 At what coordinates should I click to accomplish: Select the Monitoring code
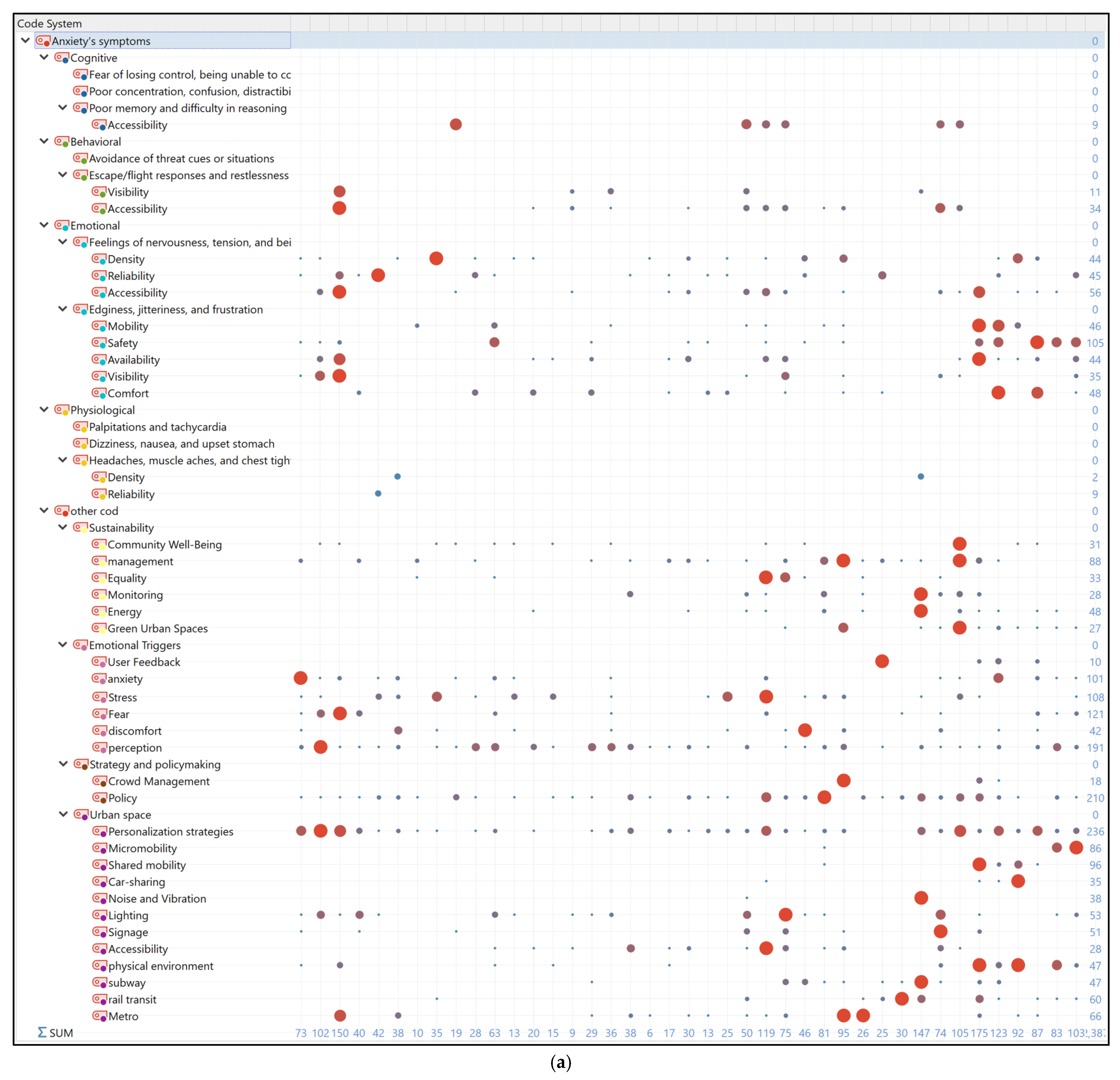pyautogui.click(x=135, y=595)
